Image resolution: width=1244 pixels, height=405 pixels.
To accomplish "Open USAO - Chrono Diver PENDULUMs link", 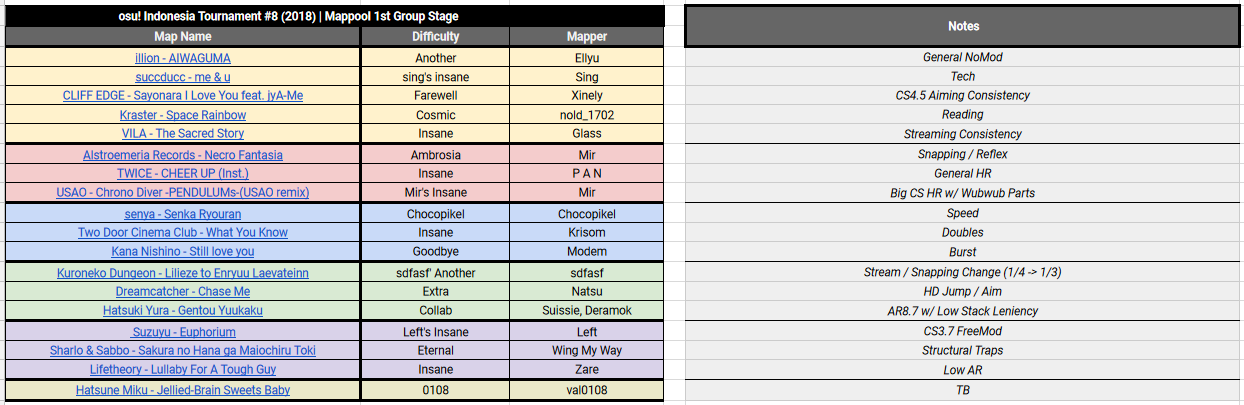I will pos(183,193).
